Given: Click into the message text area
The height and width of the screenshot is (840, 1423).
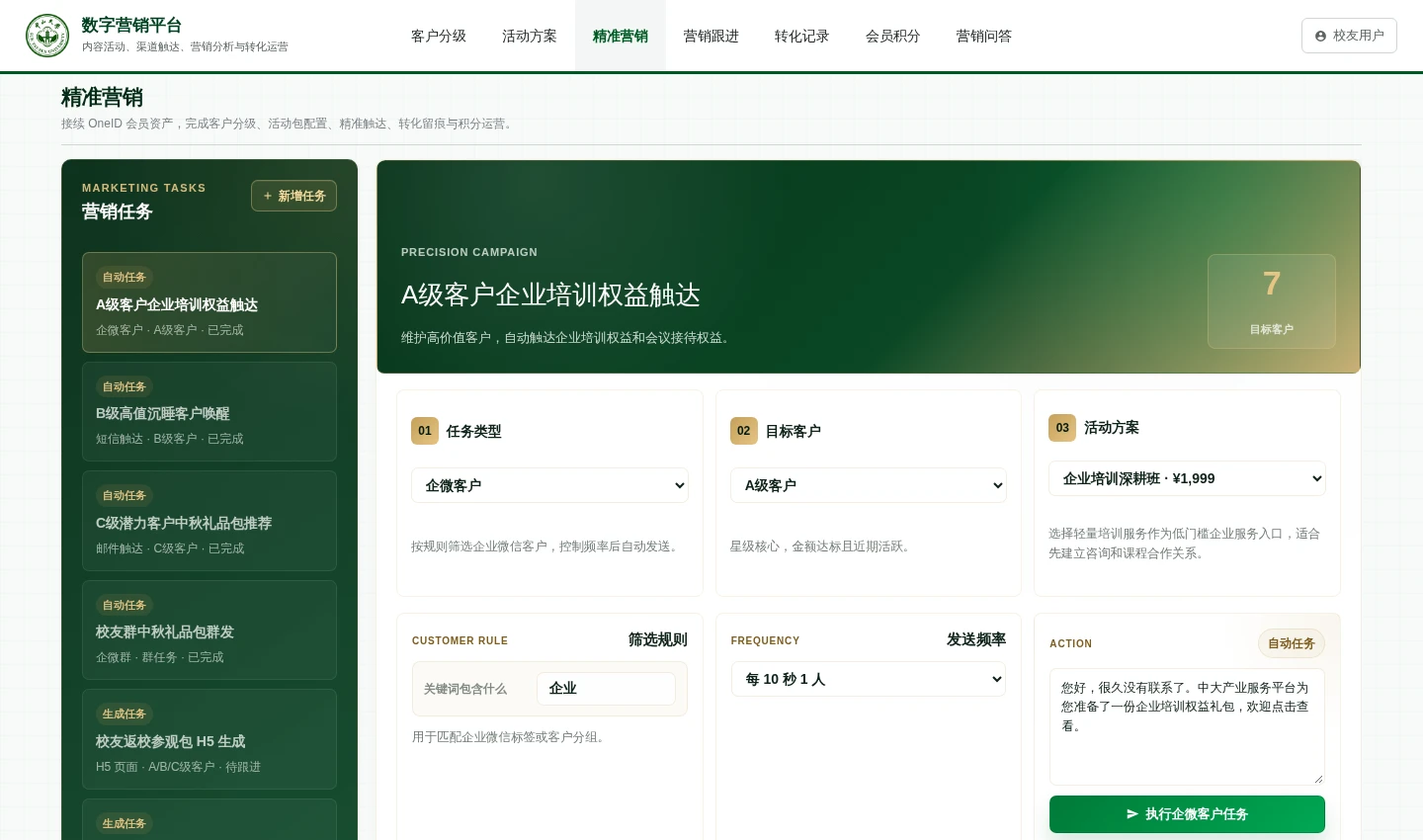Looking at the screenshot, I should 1187,726.
